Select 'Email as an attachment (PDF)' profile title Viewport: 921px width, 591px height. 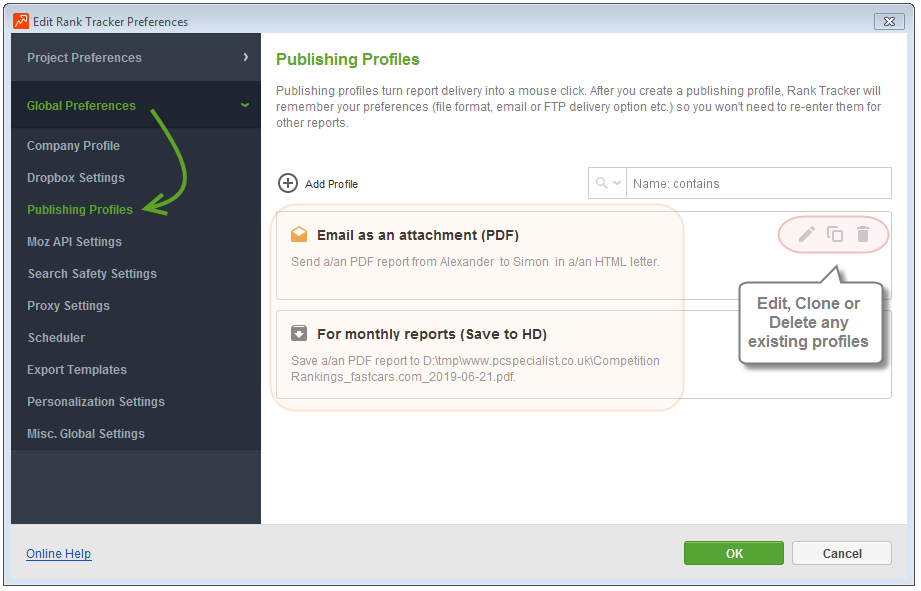coord(418,235)
